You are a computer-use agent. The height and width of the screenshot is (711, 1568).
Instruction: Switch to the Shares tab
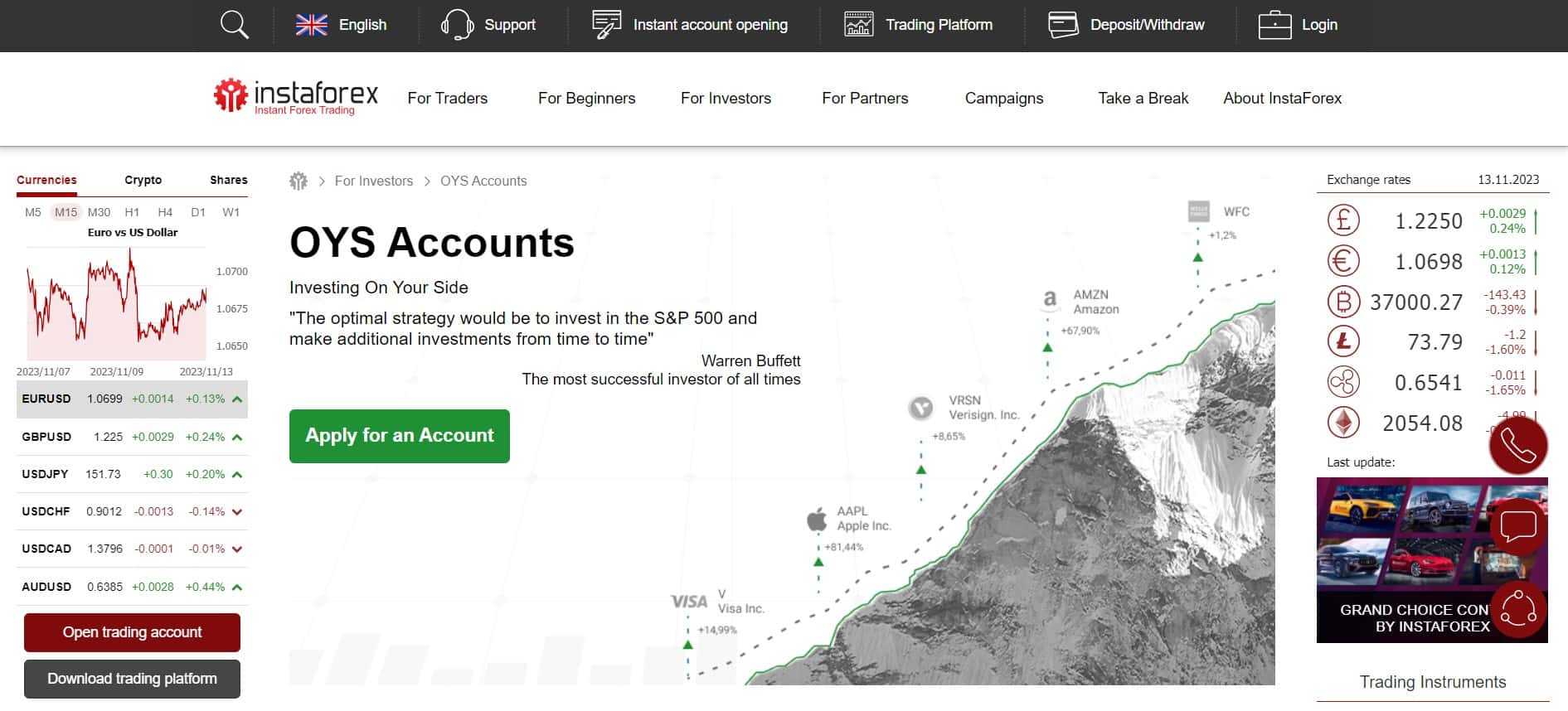click(x=228, y=180)
